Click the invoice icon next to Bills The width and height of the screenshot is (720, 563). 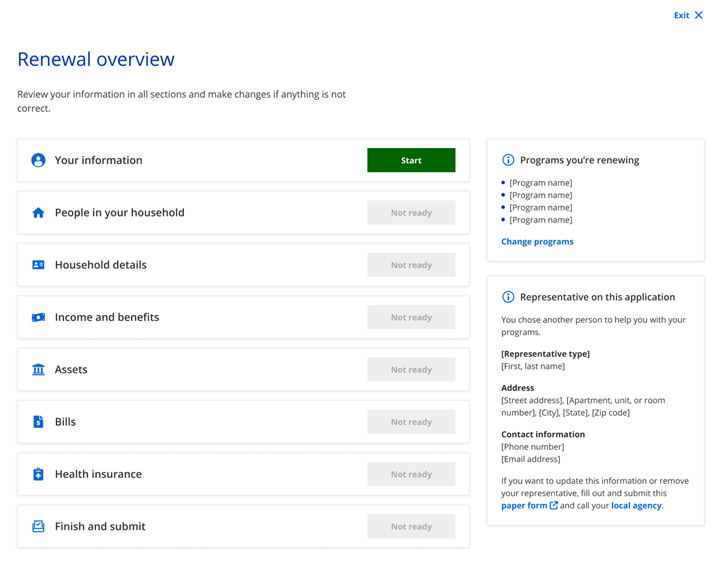38,422
